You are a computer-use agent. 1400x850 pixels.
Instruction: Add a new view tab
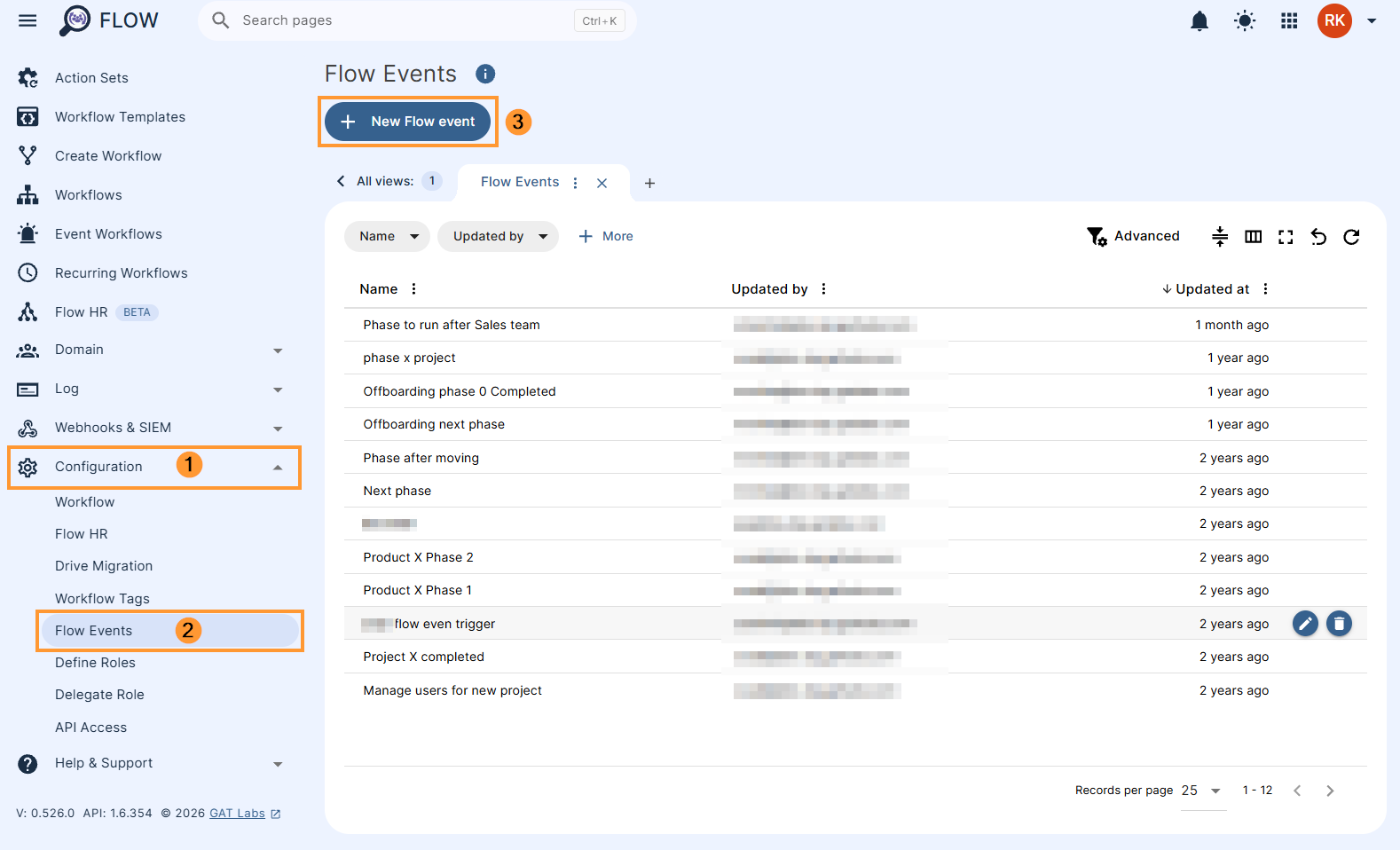(649, 183)
